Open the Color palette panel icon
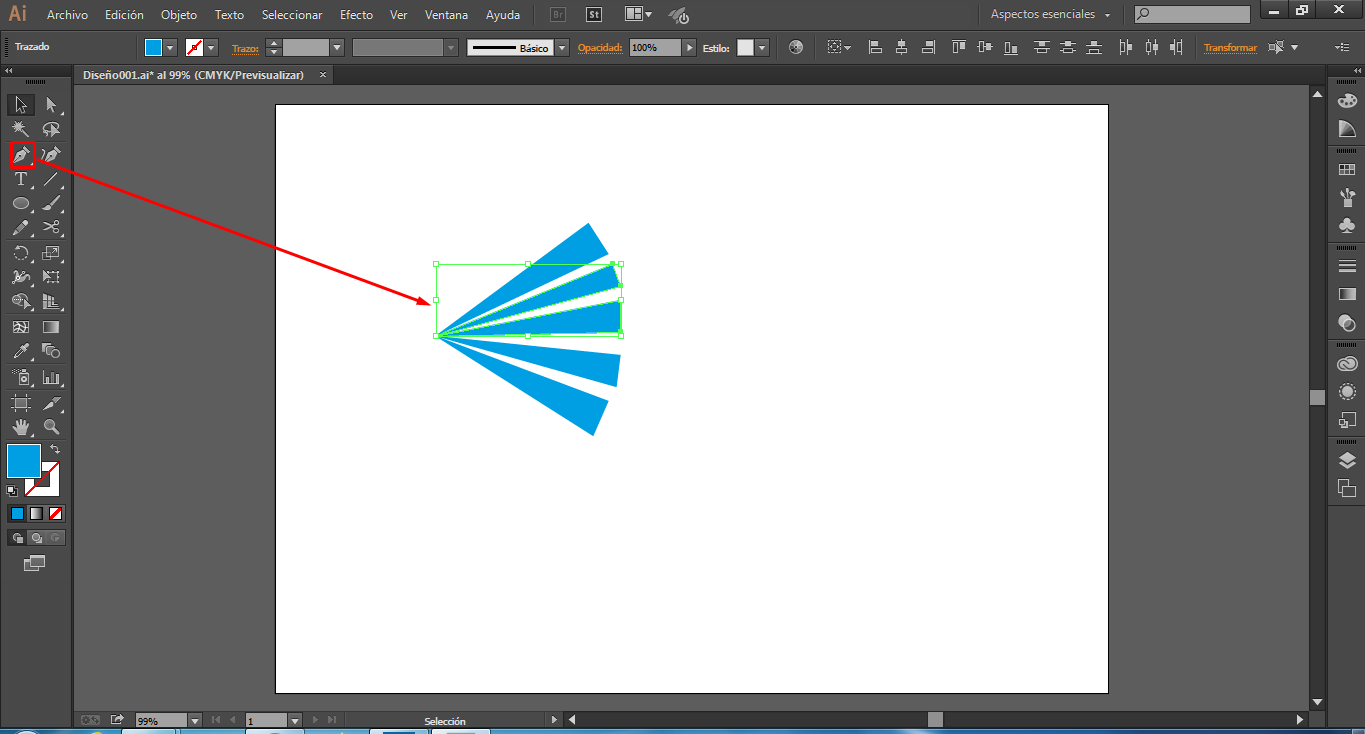This screenshot has height=734, width=1365. pos(1347,101)
